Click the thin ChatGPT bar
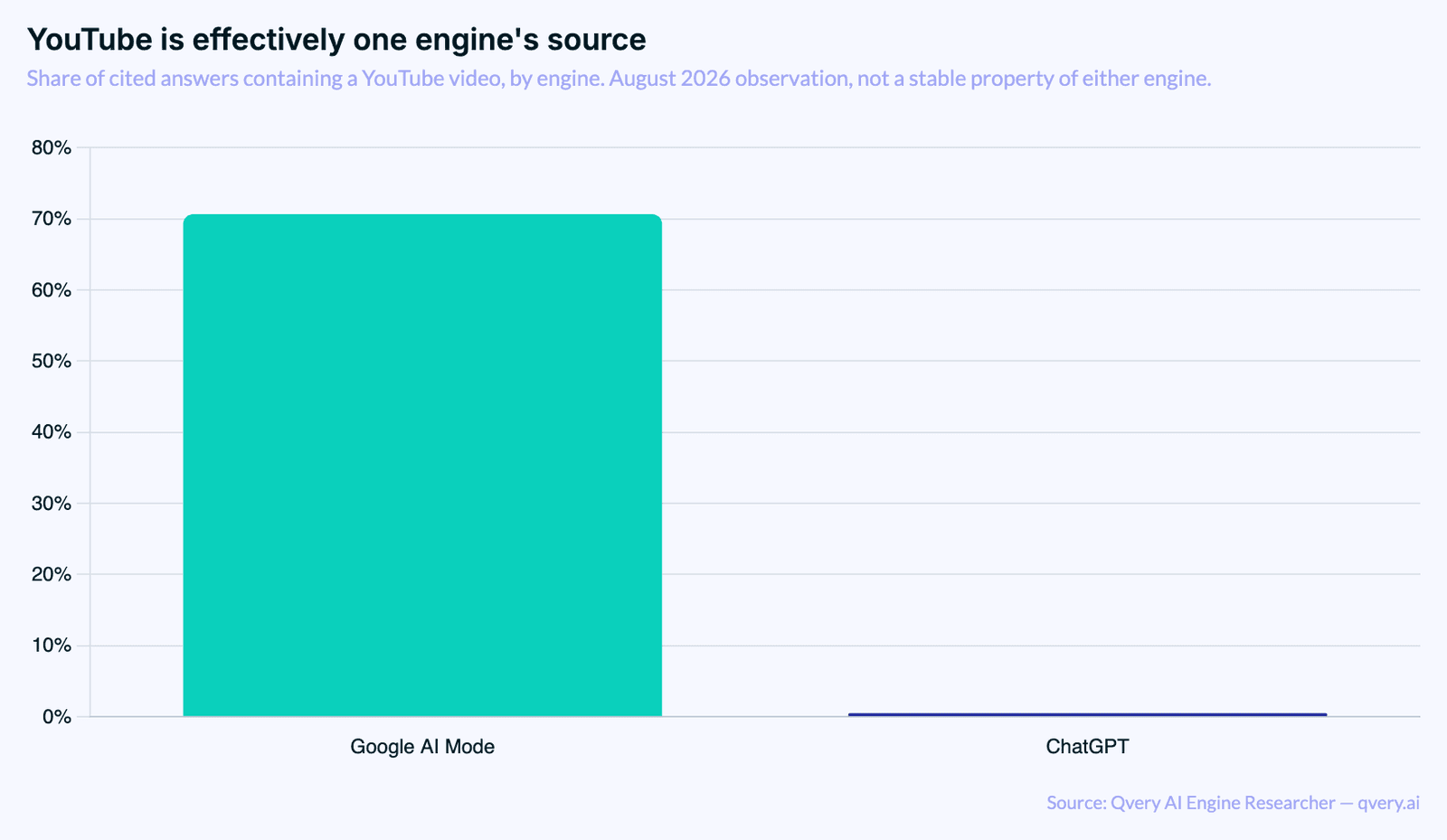The image size is (1447, 840). pos(1087,714)
